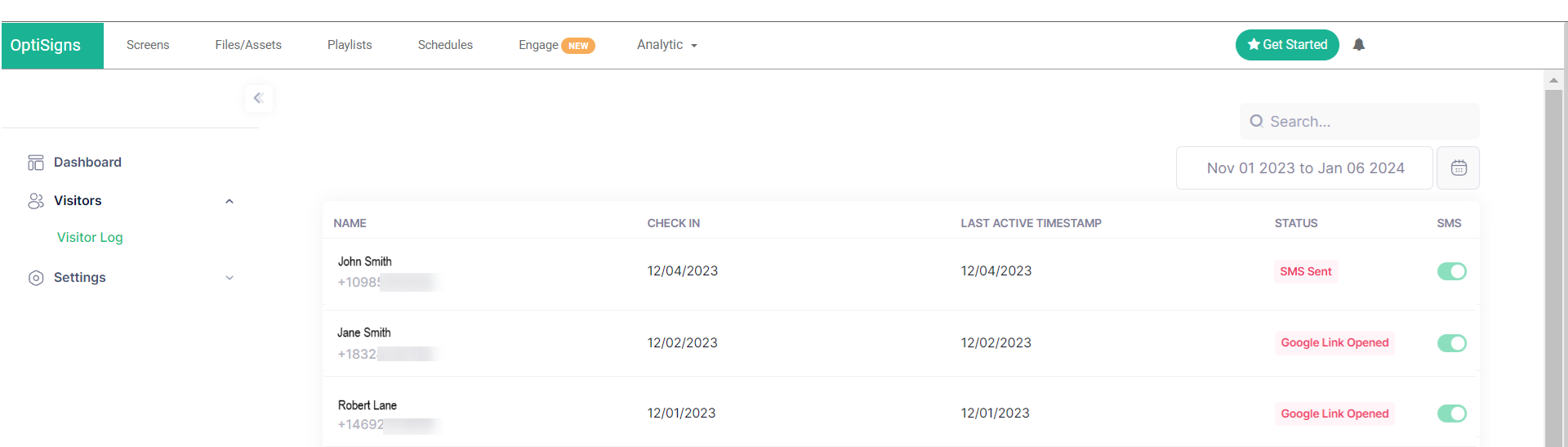Click the vertical scrollbar on the right

[1553, 261]
